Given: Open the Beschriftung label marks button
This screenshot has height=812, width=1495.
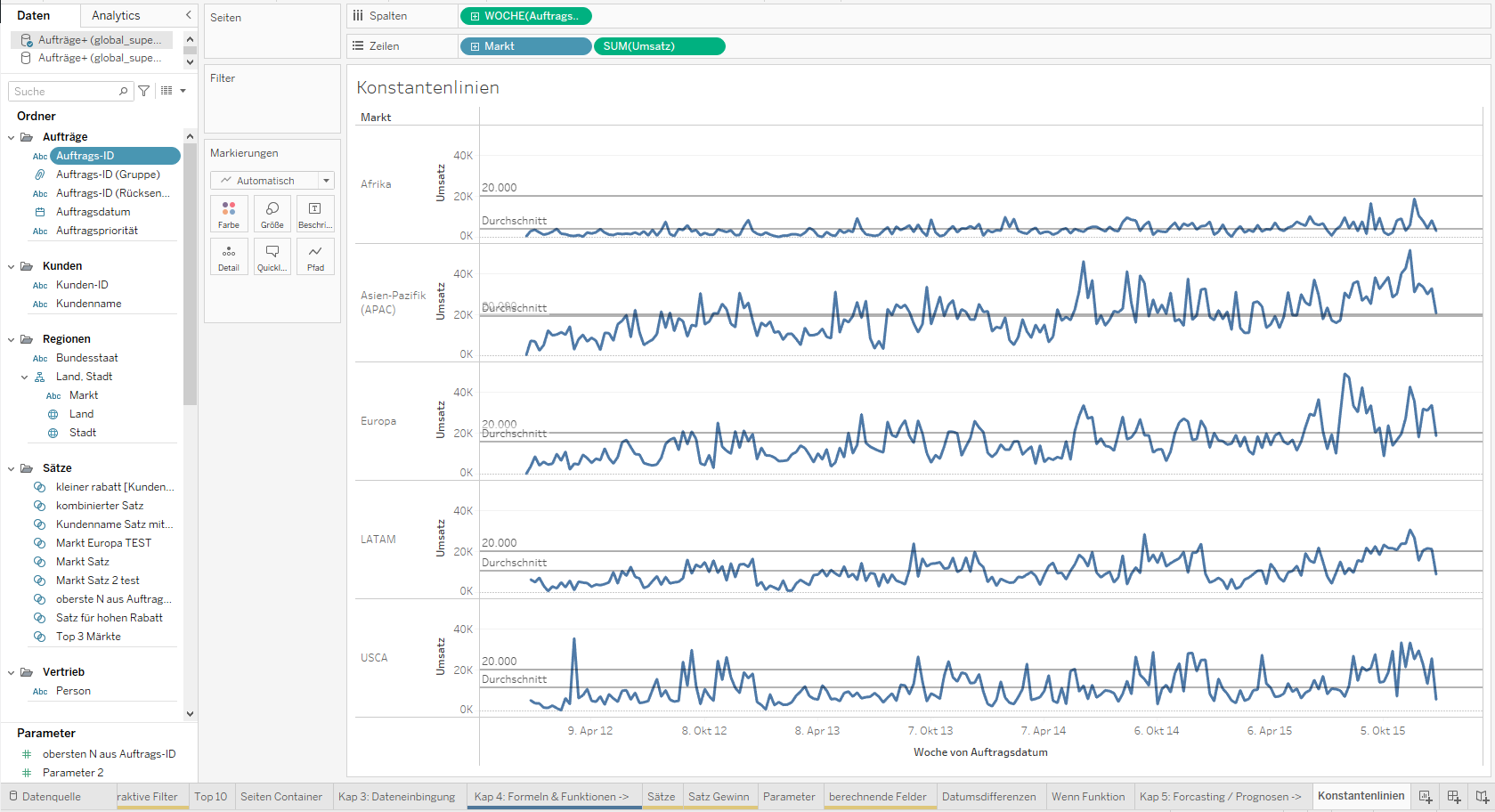Looking at the screenshot, I should point(315,214).
